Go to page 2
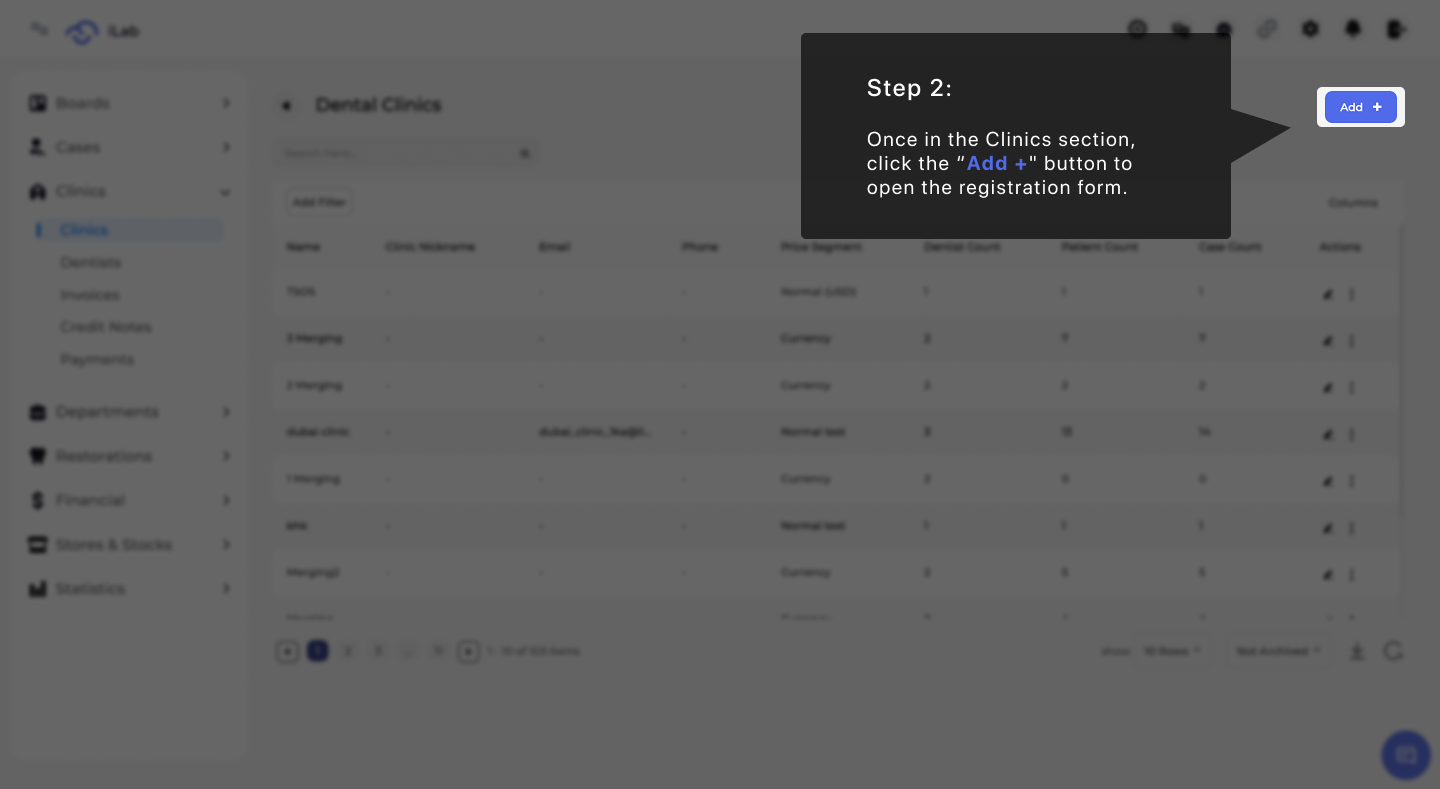The width and height of the screenshot is (1440, 789). click(348, 651)
